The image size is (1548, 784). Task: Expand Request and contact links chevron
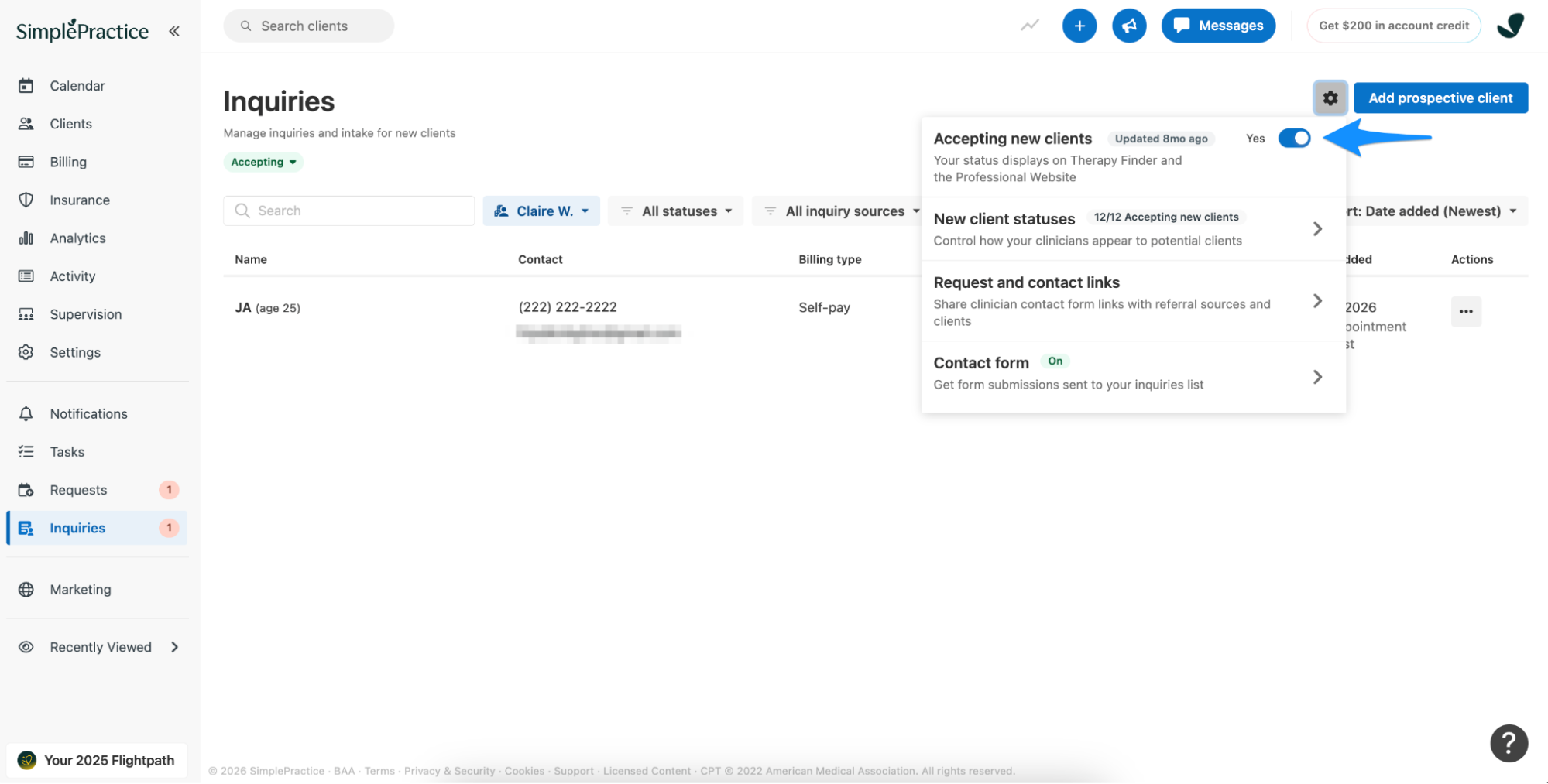1317,301
